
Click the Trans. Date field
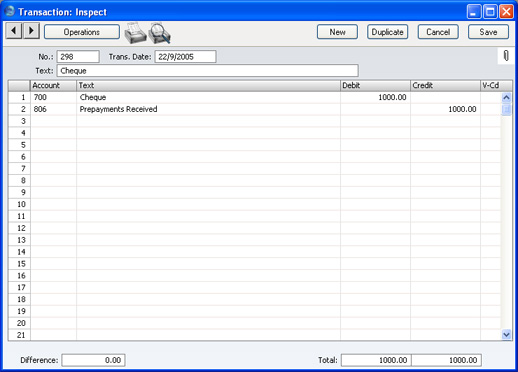point(185,57)
